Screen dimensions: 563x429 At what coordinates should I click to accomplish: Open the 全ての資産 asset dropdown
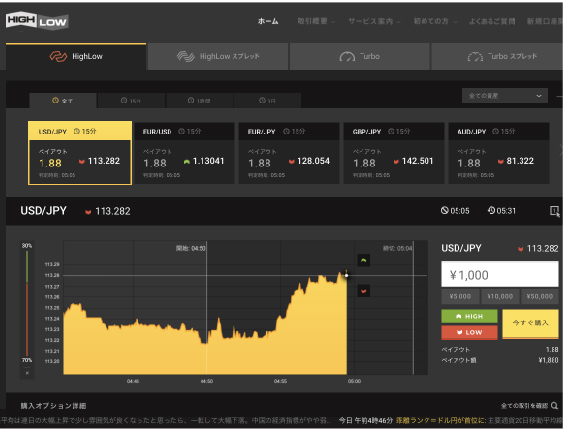pos(505,96)
